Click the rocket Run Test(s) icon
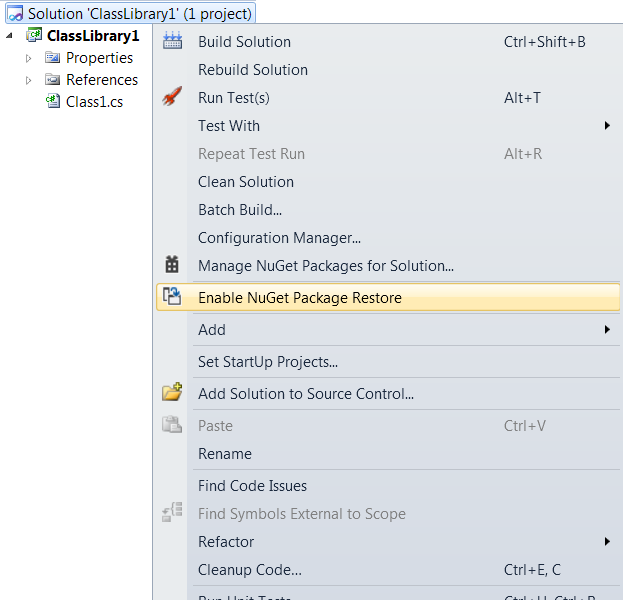 172,96
